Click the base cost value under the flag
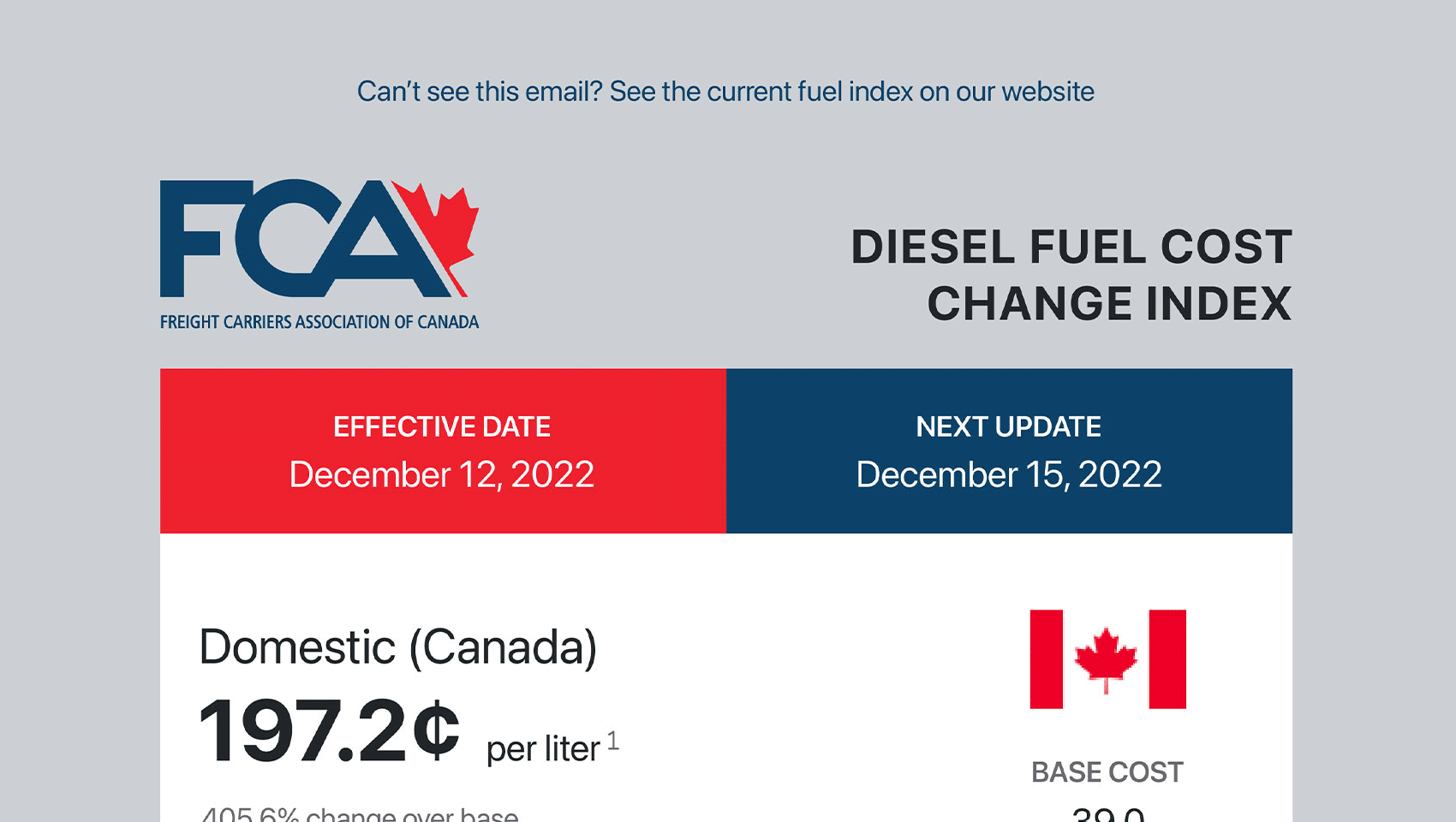 1108,814
